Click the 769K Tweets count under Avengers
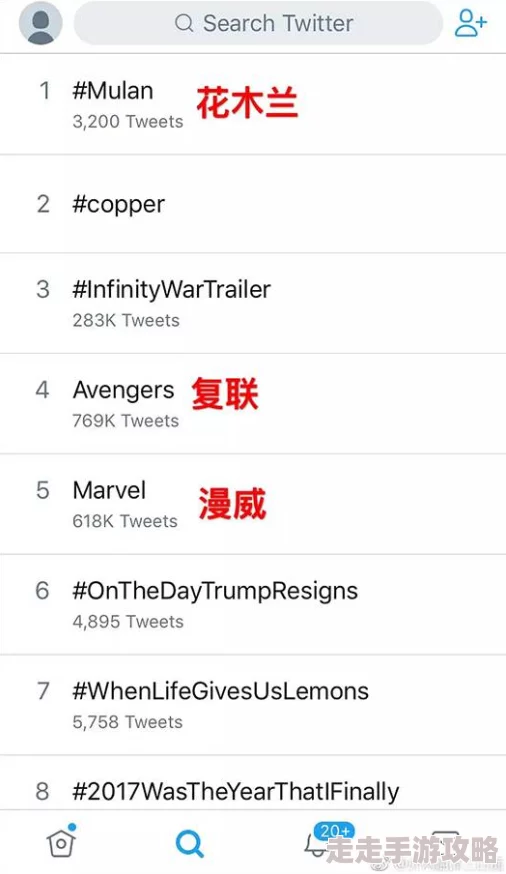Viewport: 506px width, 874px height. (x=126, y=421)
